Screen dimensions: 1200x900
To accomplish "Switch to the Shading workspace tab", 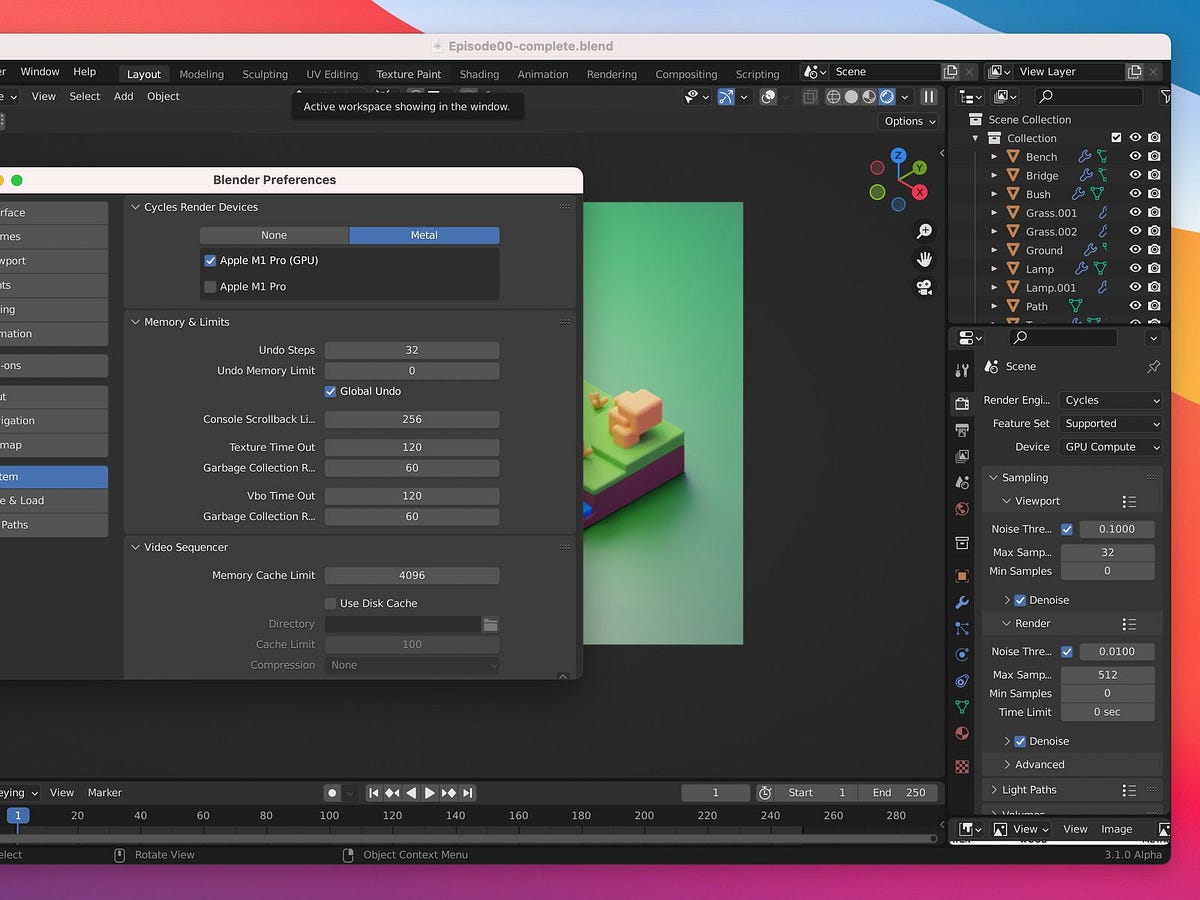I will click(x=479, y=73).
